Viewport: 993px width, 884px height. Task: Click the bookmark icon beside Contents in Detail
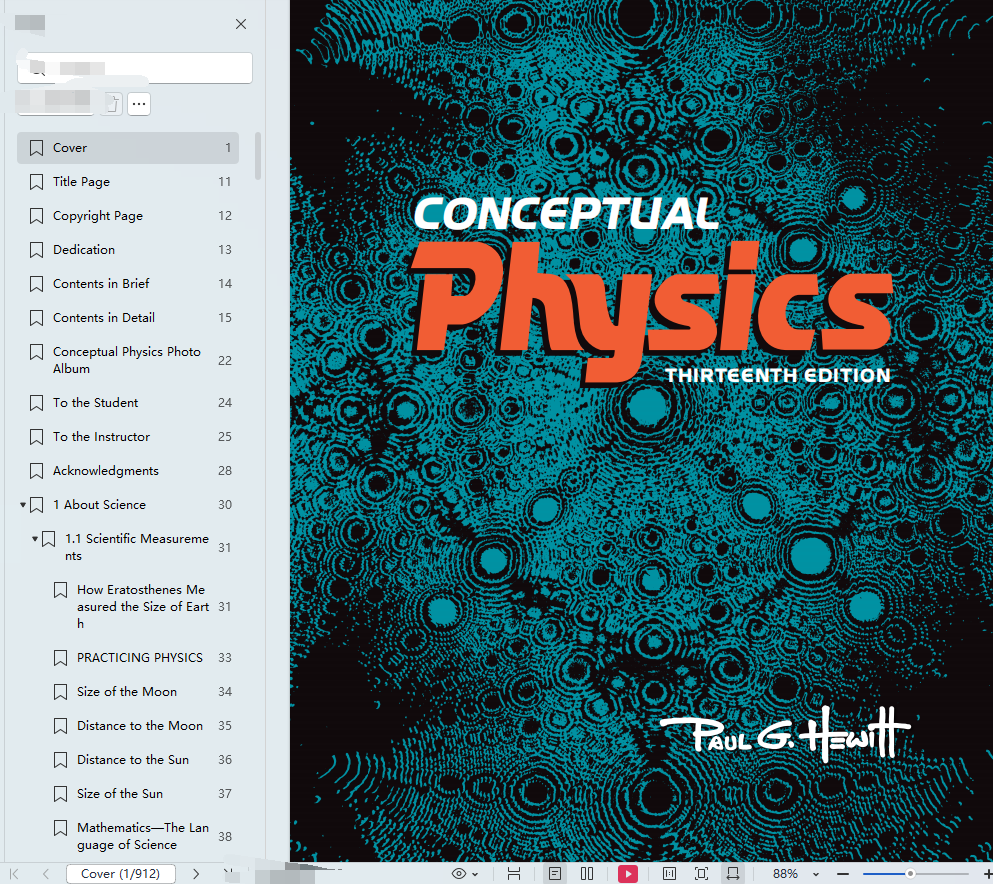[37, 318]
